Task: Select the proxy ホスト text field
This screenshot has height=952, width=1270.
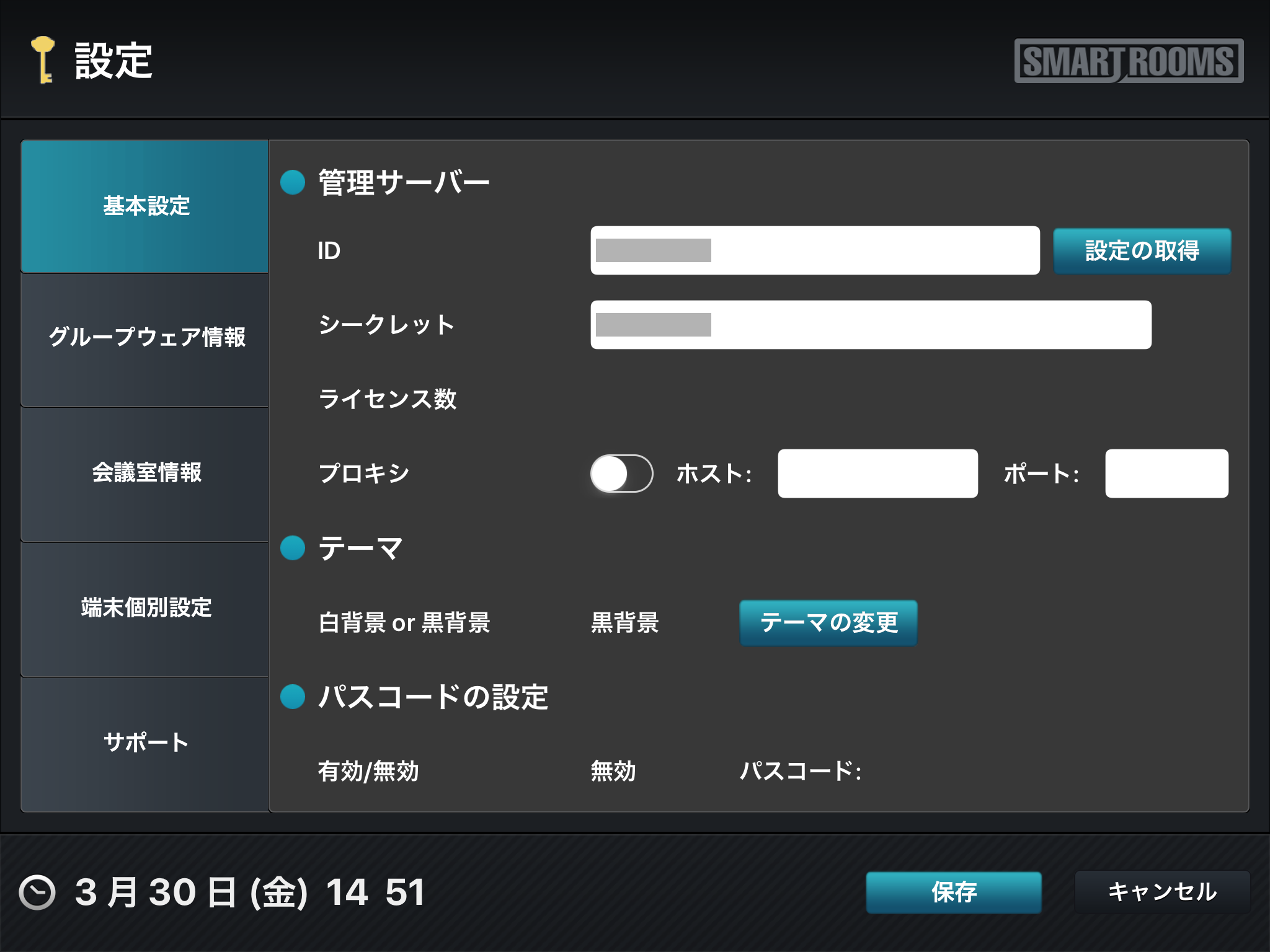Action: pyautogui.click(x=877, y=474)
